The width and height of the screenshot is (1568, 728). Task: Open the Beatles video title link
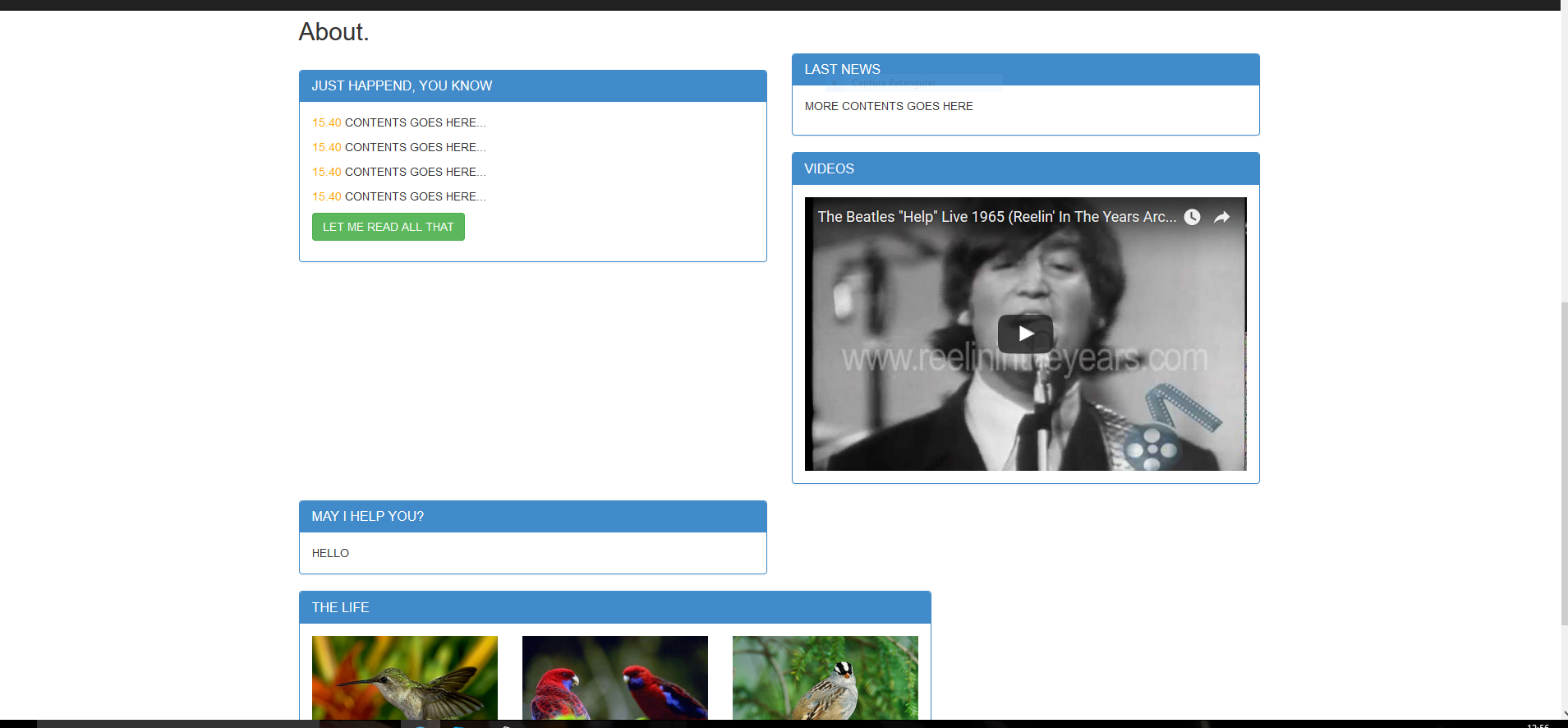996,217
